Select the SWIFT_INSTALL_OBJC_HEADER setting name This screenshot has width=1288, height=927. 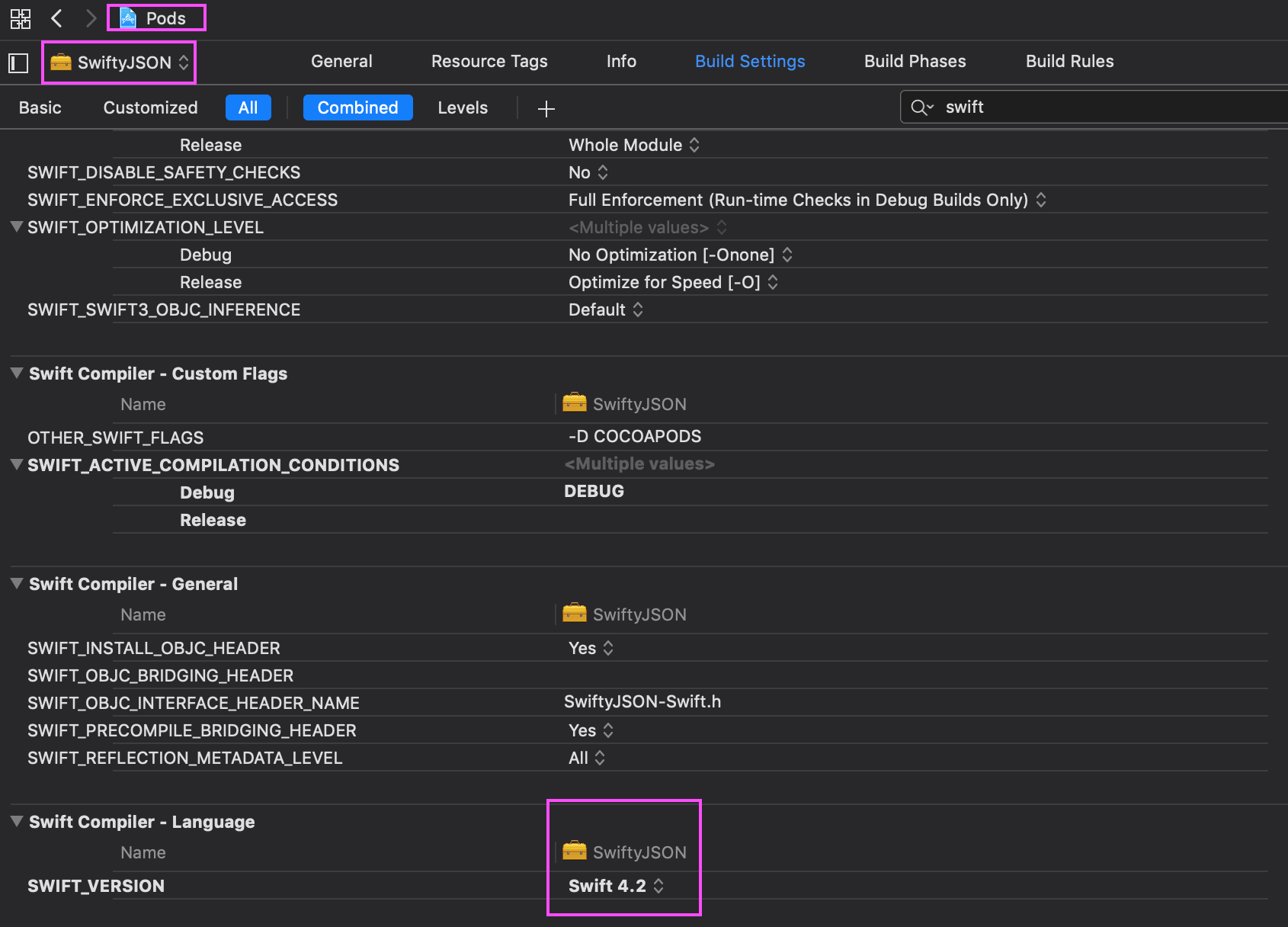tap(154, 648)
